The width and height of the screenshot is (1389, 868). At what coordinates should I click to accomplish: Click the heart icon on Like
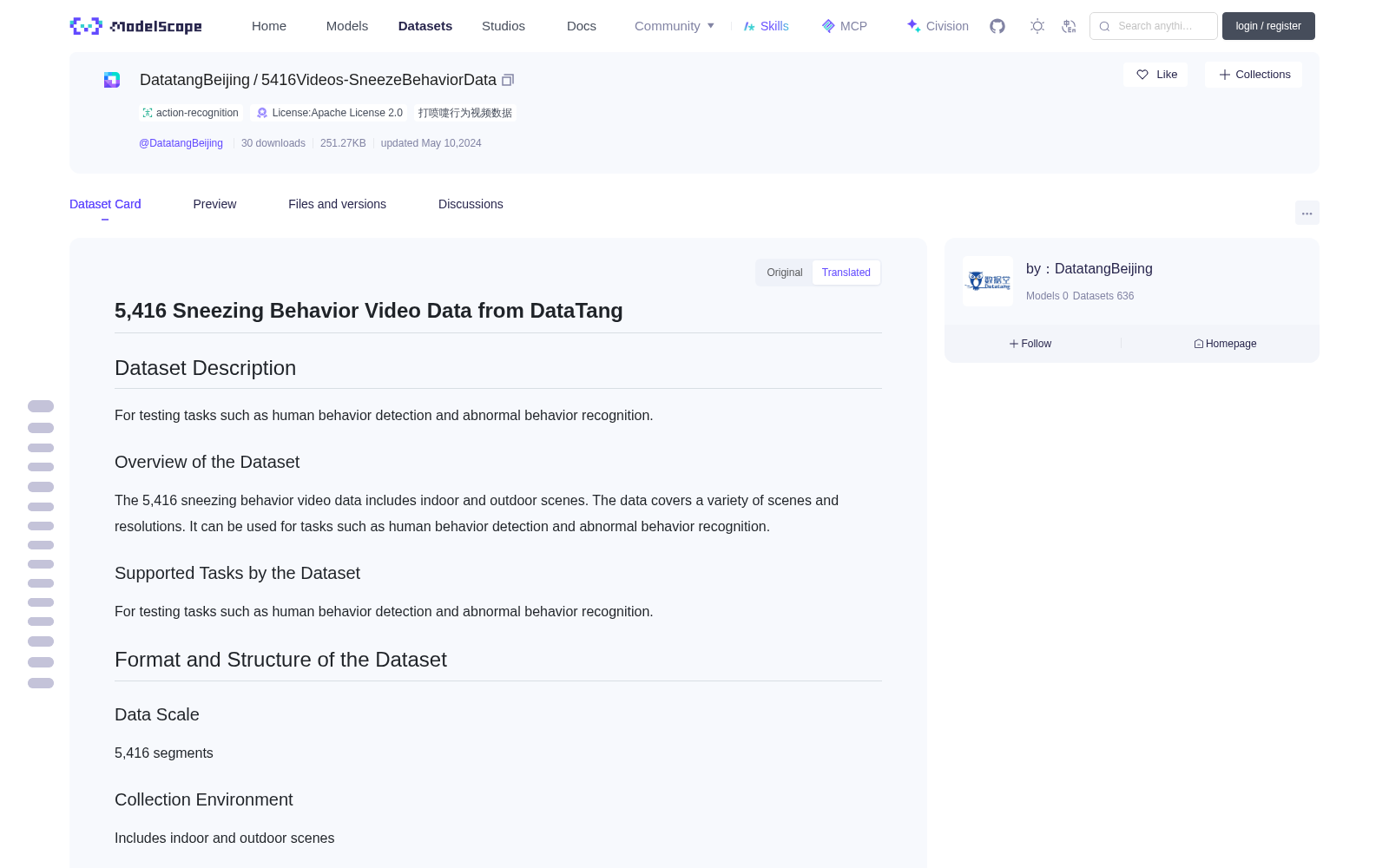click(x=1142, y=75)
